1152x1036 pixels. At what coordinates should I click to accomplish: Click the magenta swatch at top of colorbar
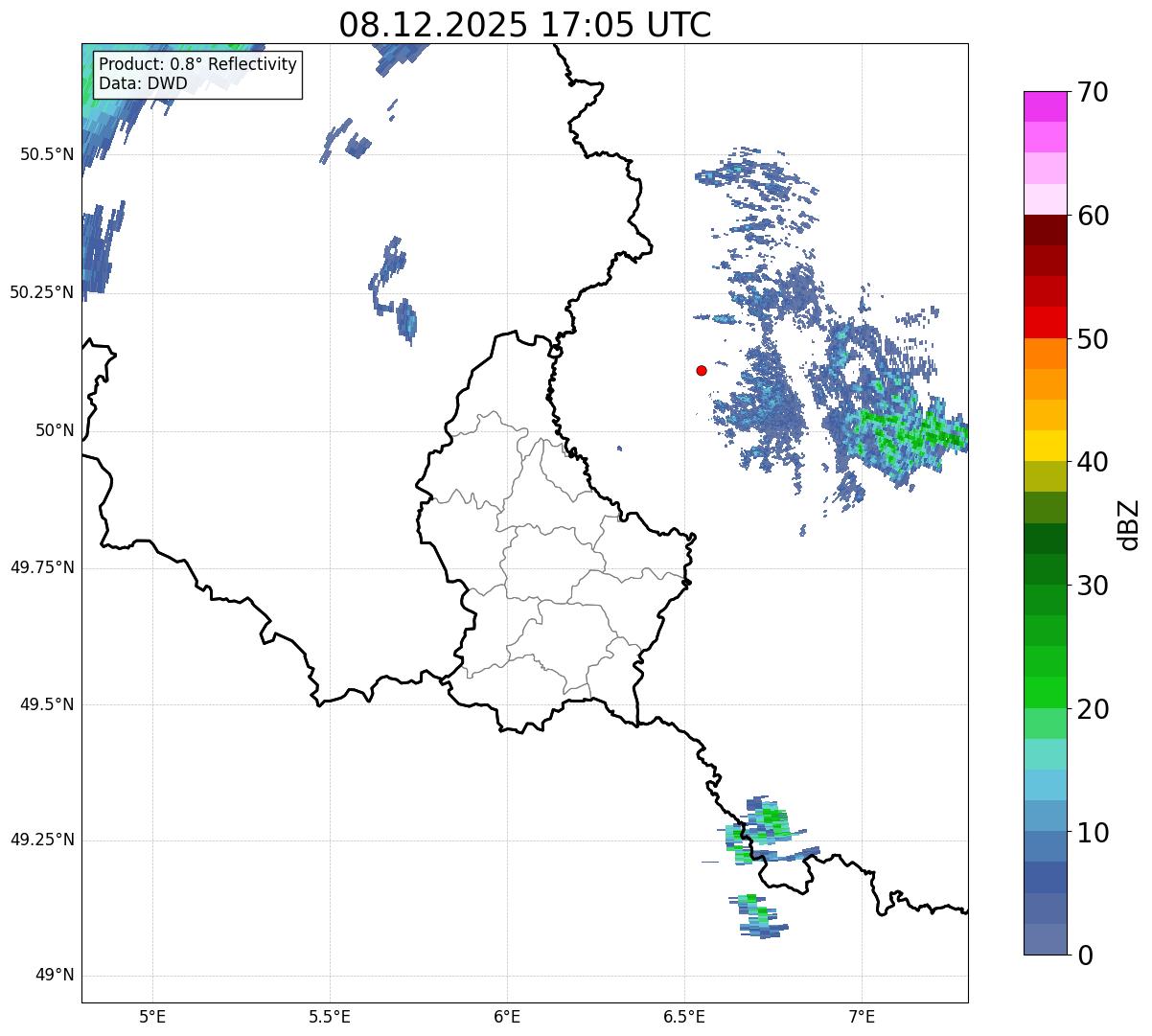(x=1045, y=106)
